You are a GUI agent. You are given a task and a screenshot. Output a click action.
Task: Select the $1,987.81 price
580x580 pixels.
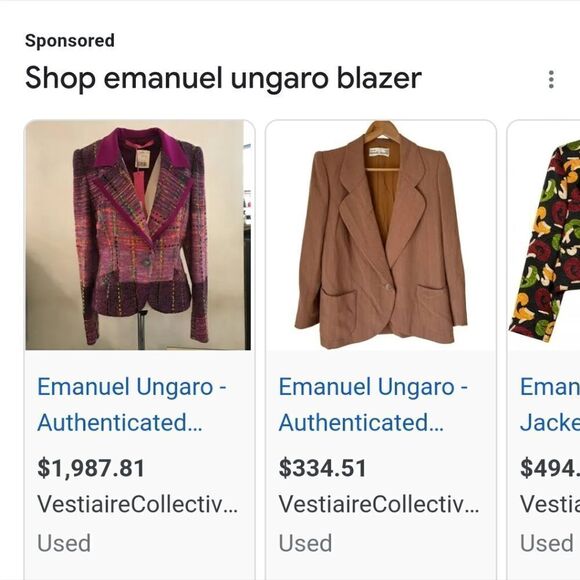coord(91,468)
